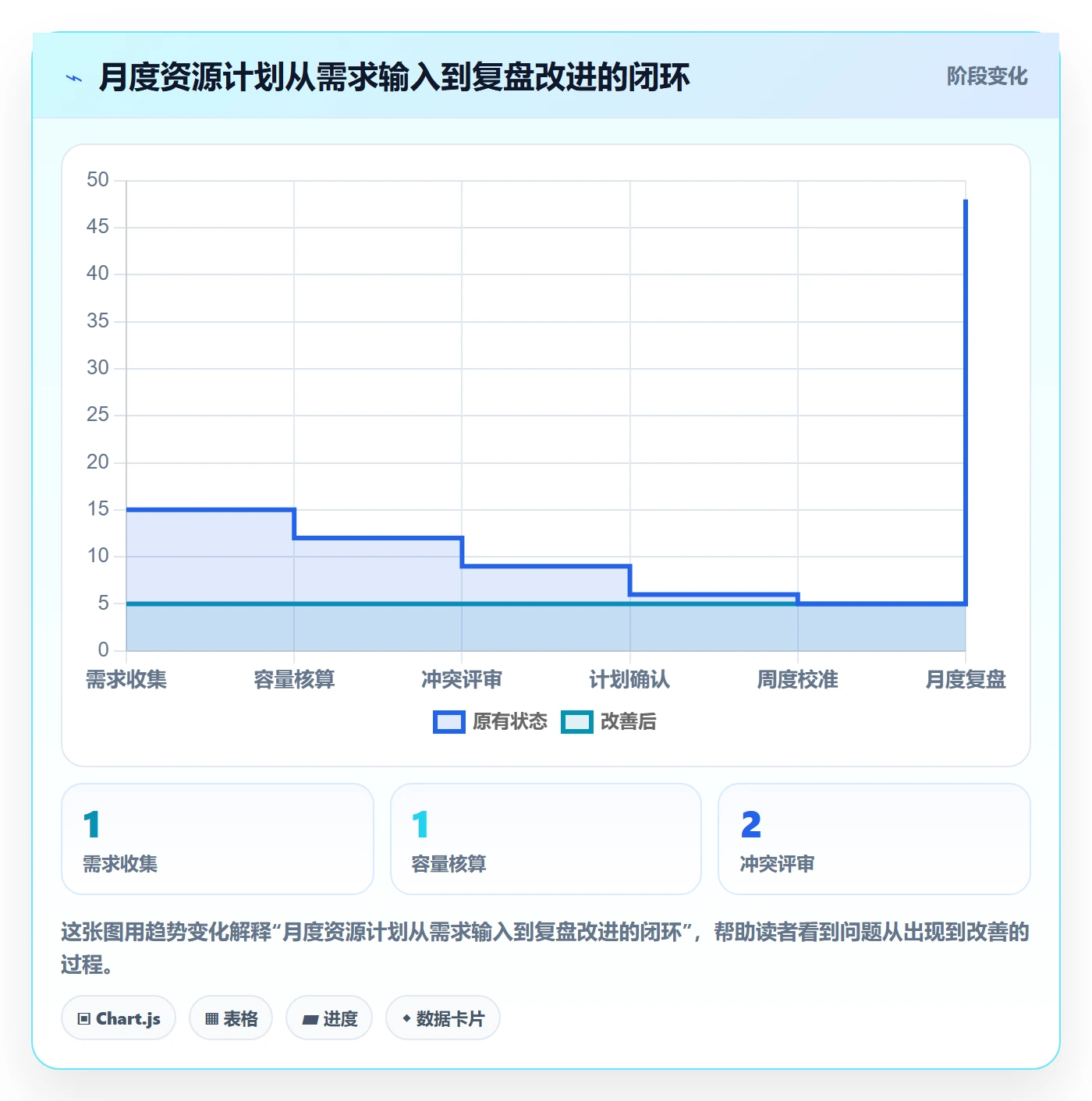
Task: Select the 冲突评审 card numbered 2
Action: click(874, 839)
